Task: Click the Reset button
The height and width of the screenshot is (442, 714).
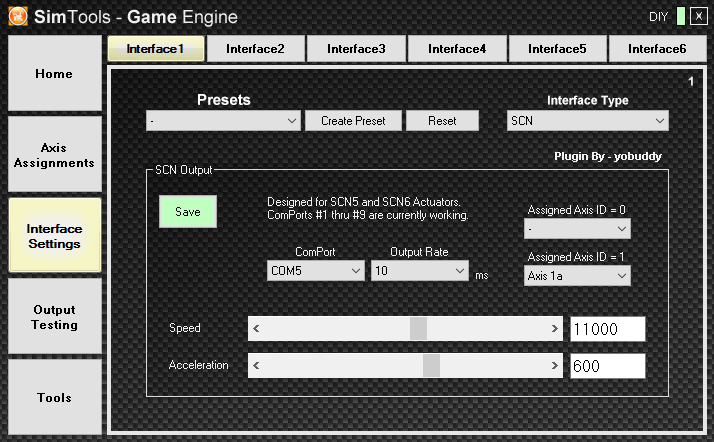Action: [x=442, y=121]
